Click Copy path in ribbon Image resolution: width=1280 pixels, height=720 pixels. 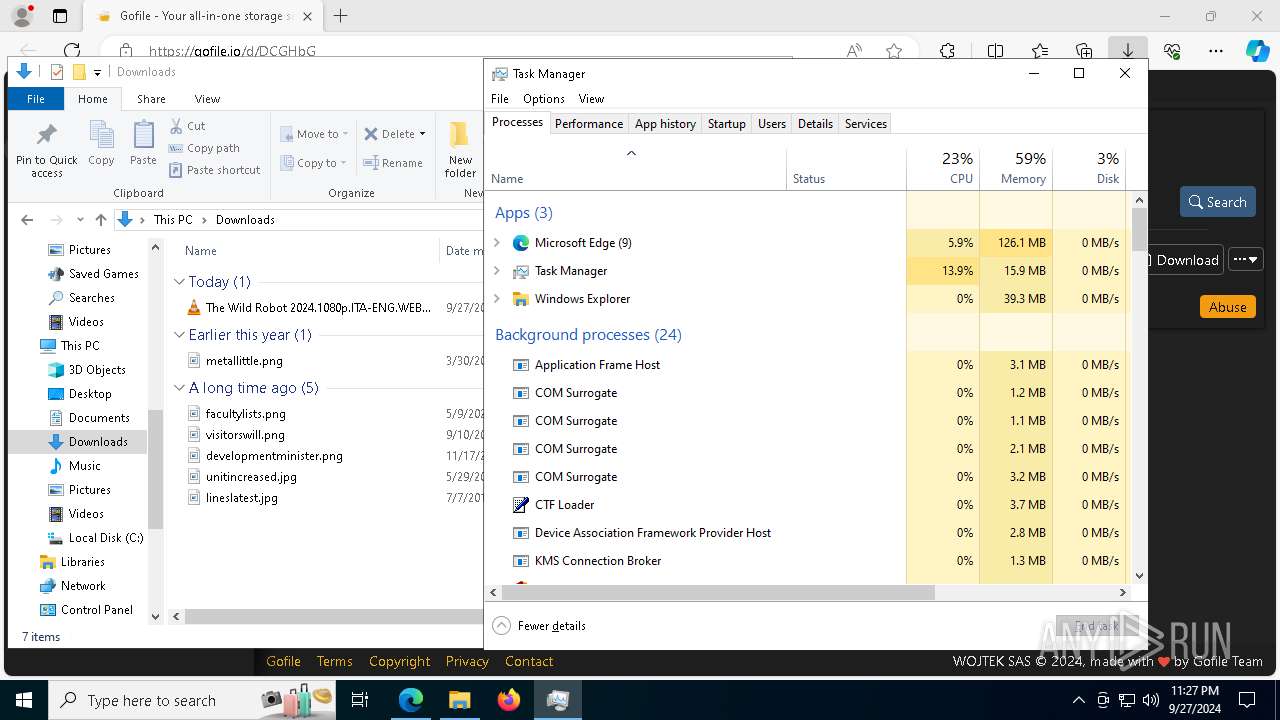click(204, 148)
